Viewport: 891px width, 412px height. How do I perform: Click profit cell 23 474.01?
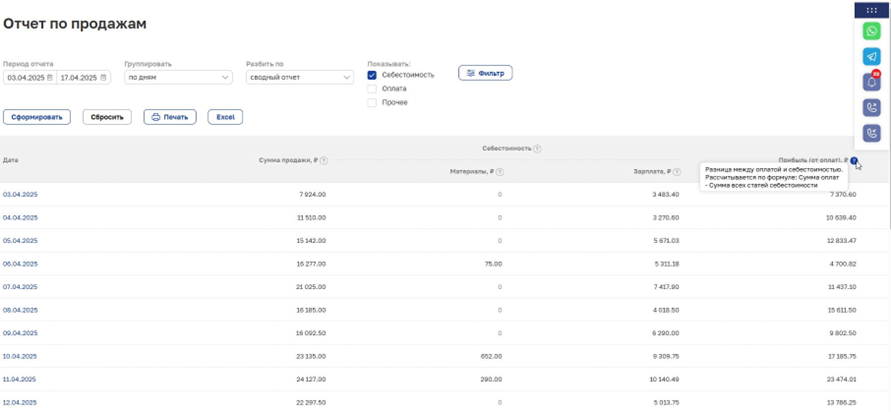click(x=841, y=379)
